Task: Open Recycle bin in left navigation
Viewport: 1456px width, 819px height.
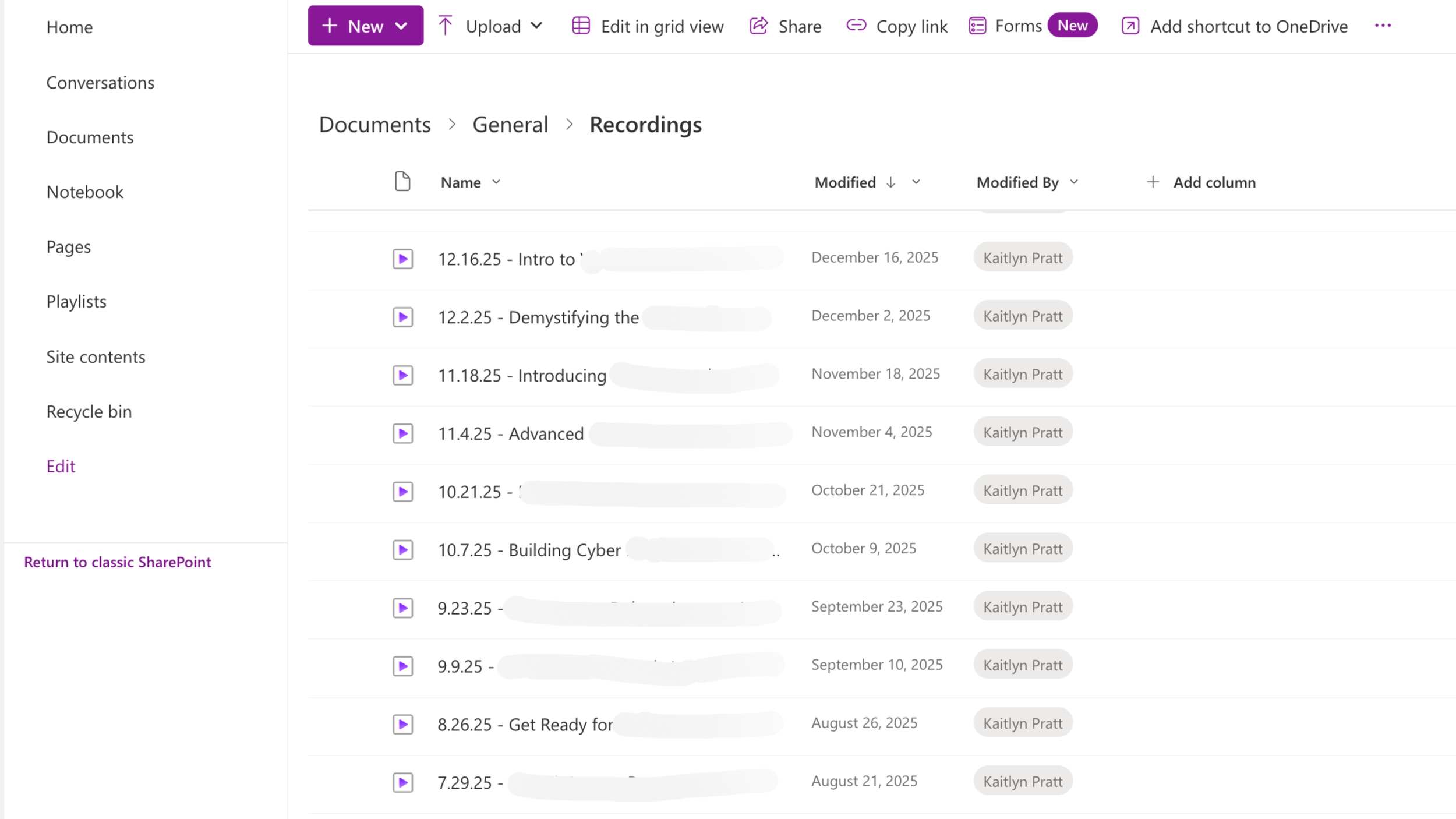Action: click(x=89, y=411)
